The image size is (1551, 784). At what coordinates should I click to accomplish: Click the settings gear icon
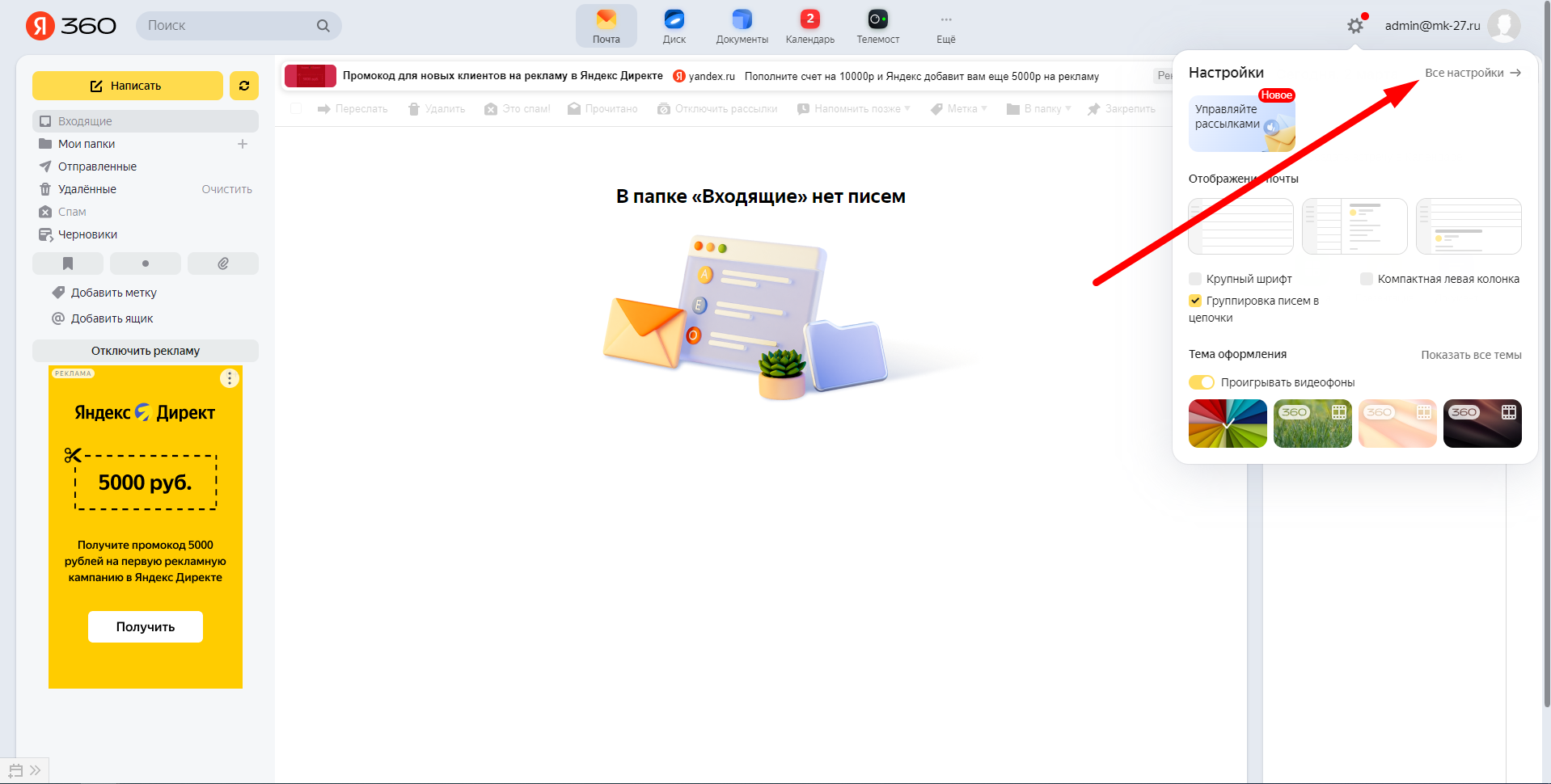point(1355,26)
